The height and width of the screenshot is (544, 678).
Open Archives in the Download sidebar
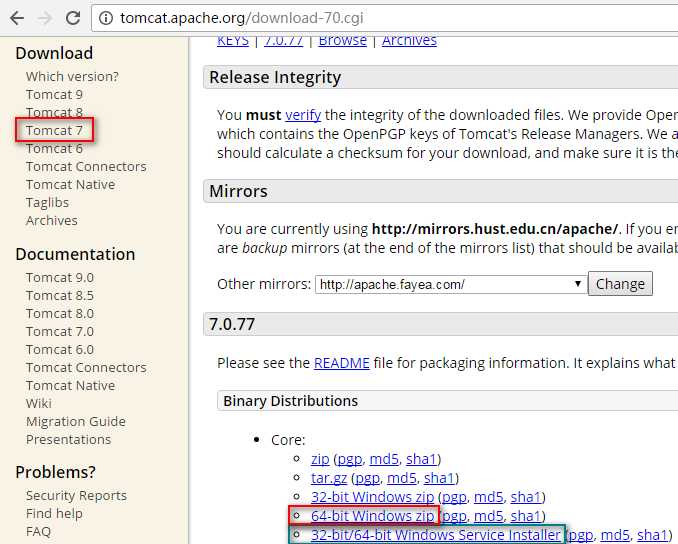click(51, 221)
